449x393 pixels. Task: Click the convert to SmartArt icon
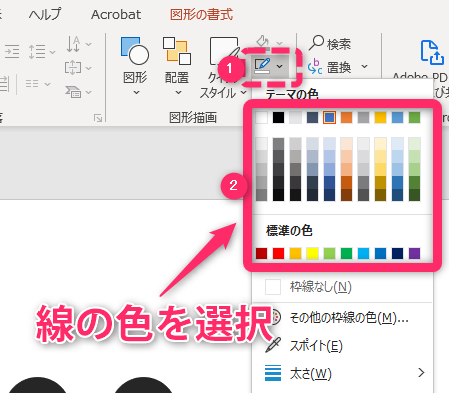pos(73,92)
